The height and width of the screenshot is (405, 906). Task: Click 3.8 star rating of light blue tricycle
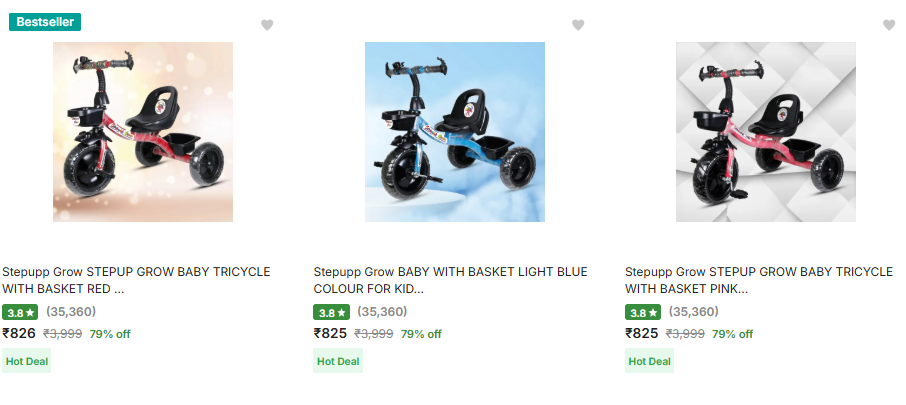331,312
